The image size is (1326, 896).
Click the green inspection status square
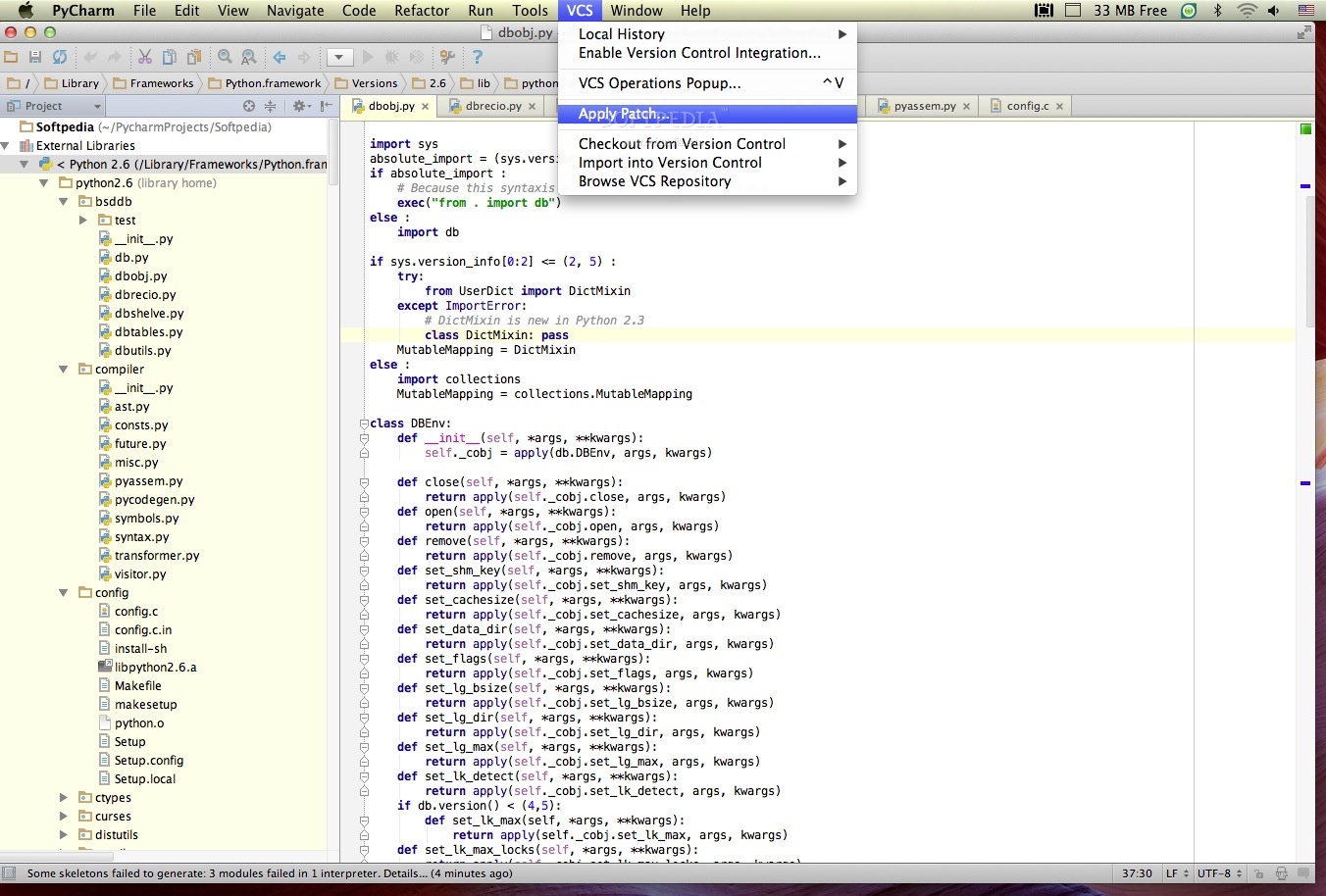coord(1305,129)
